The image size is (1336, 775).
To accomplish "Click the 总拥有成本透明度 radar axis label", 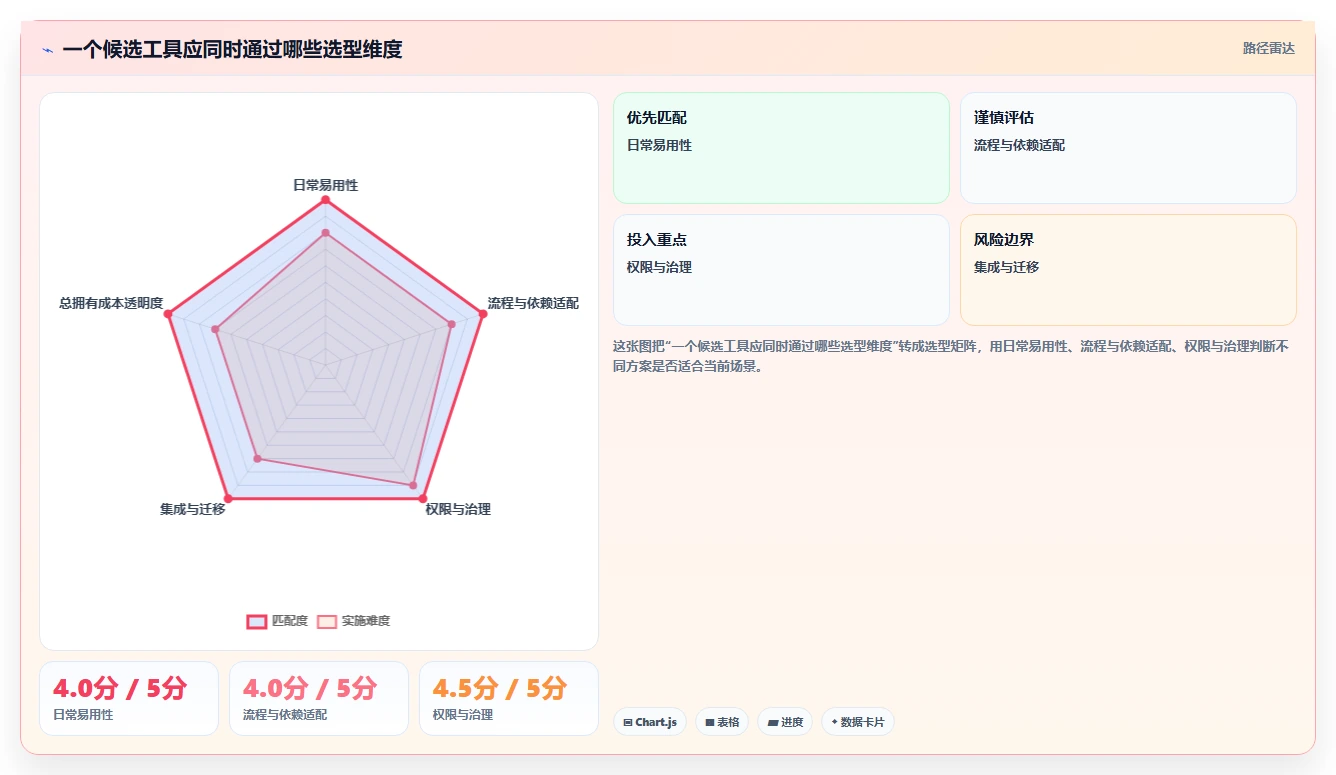I will tap(111, 303).
